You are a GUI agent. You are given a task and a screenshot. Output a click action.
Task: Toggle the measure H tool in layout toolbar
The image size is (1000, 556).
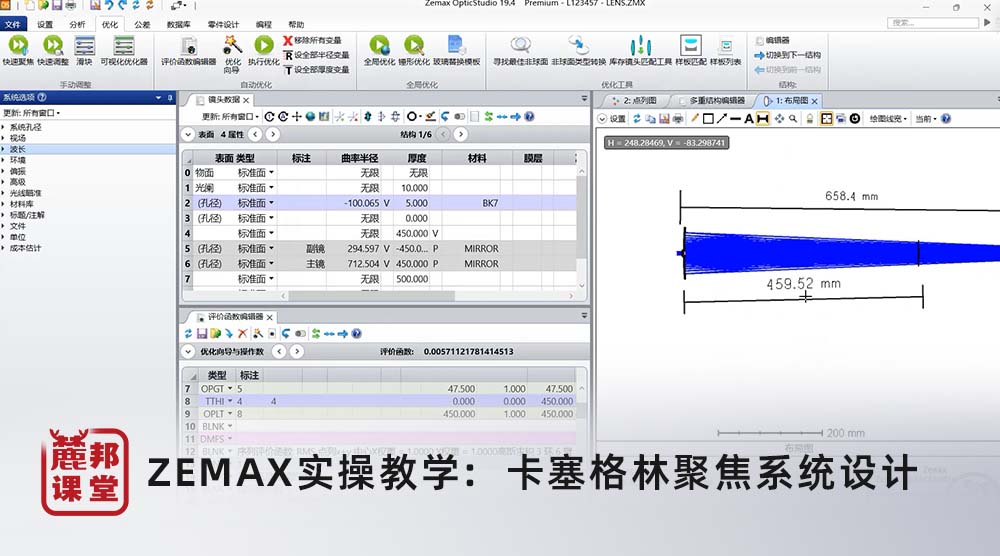(762, 119)
